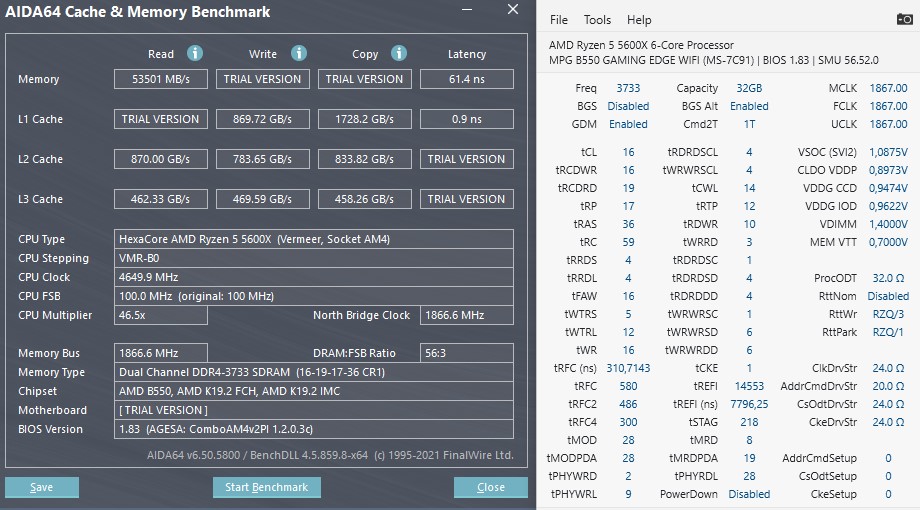Click the L3 Cache Write 469.59 GB/s field
Viewport: 920px width, 510px height.
click(263, 199)
